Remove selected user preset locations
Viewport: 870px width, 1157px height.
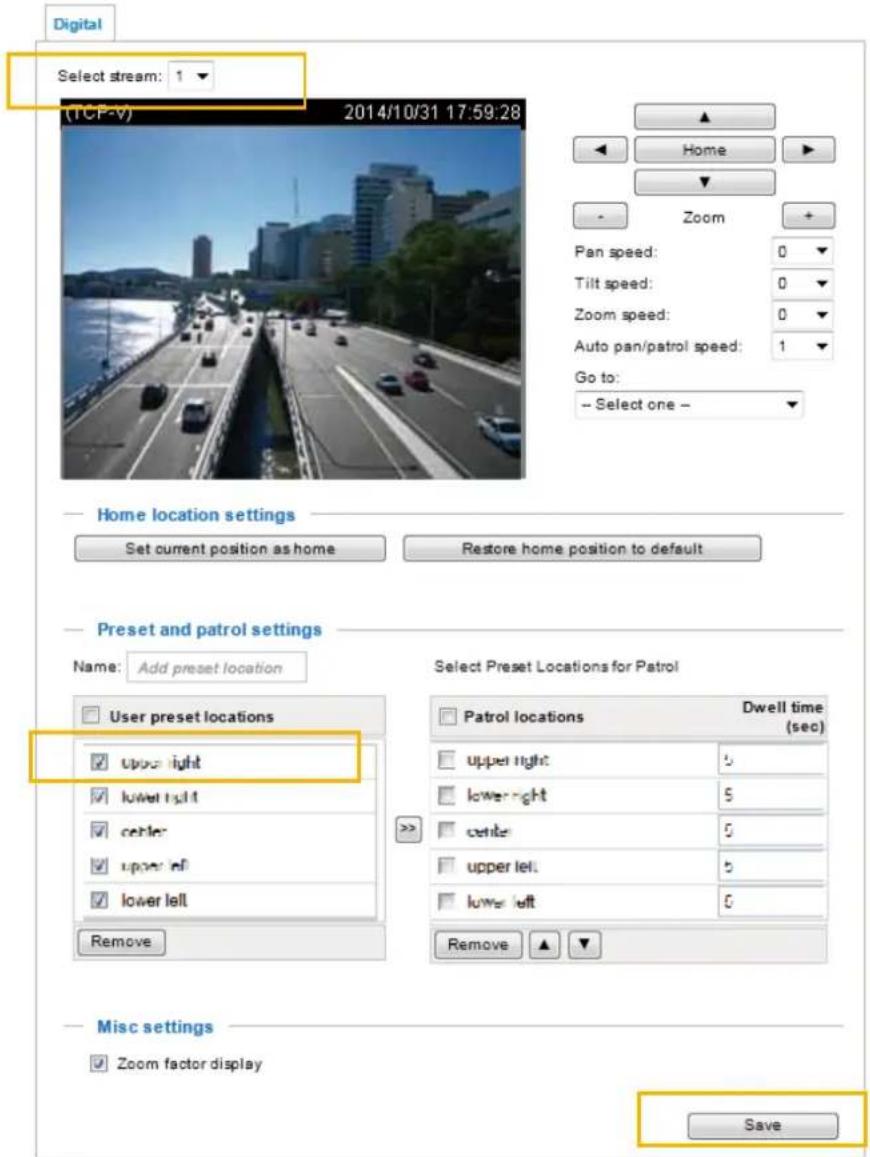click(x=121, y=942)
